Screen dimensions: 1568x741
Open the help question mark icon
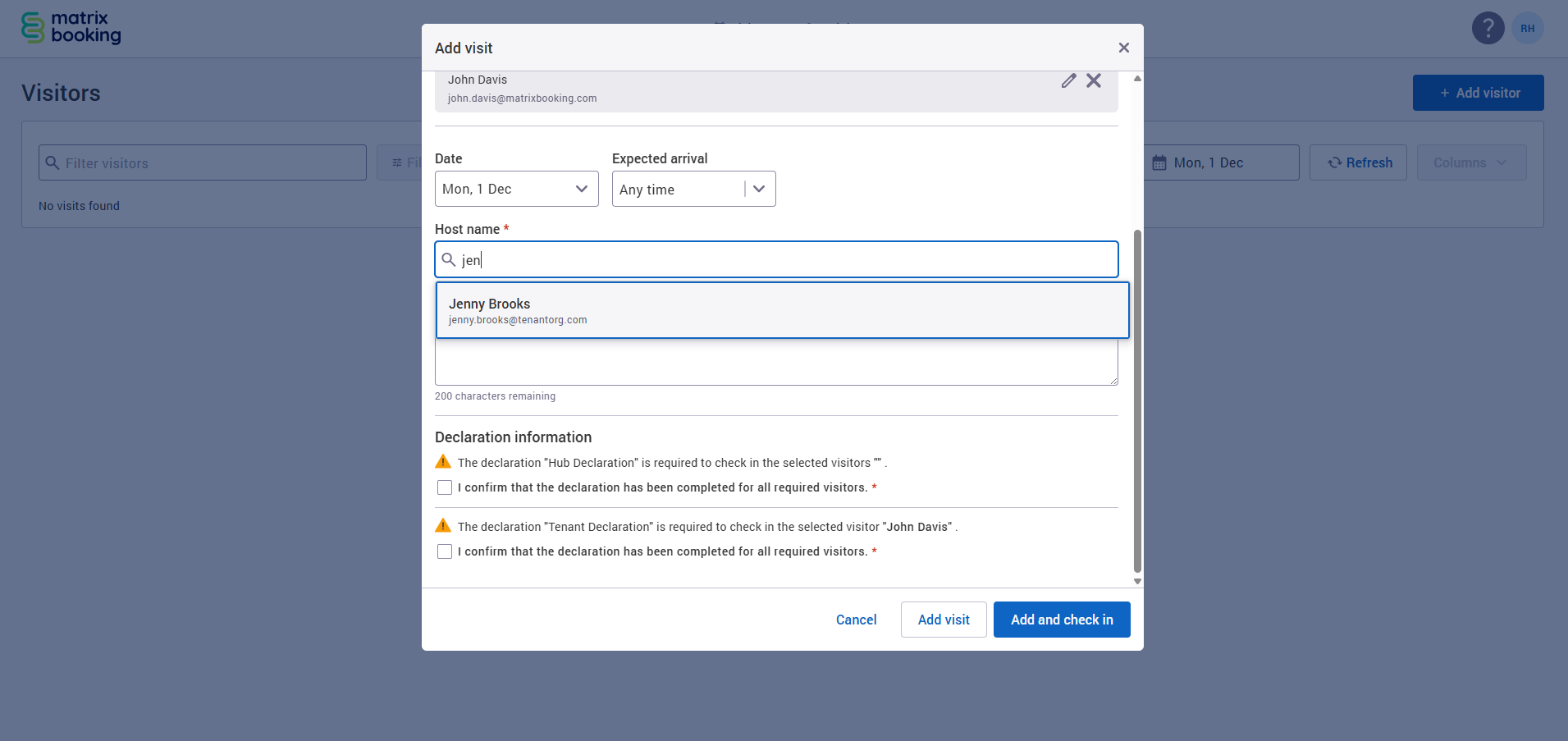pos(1487,27)
